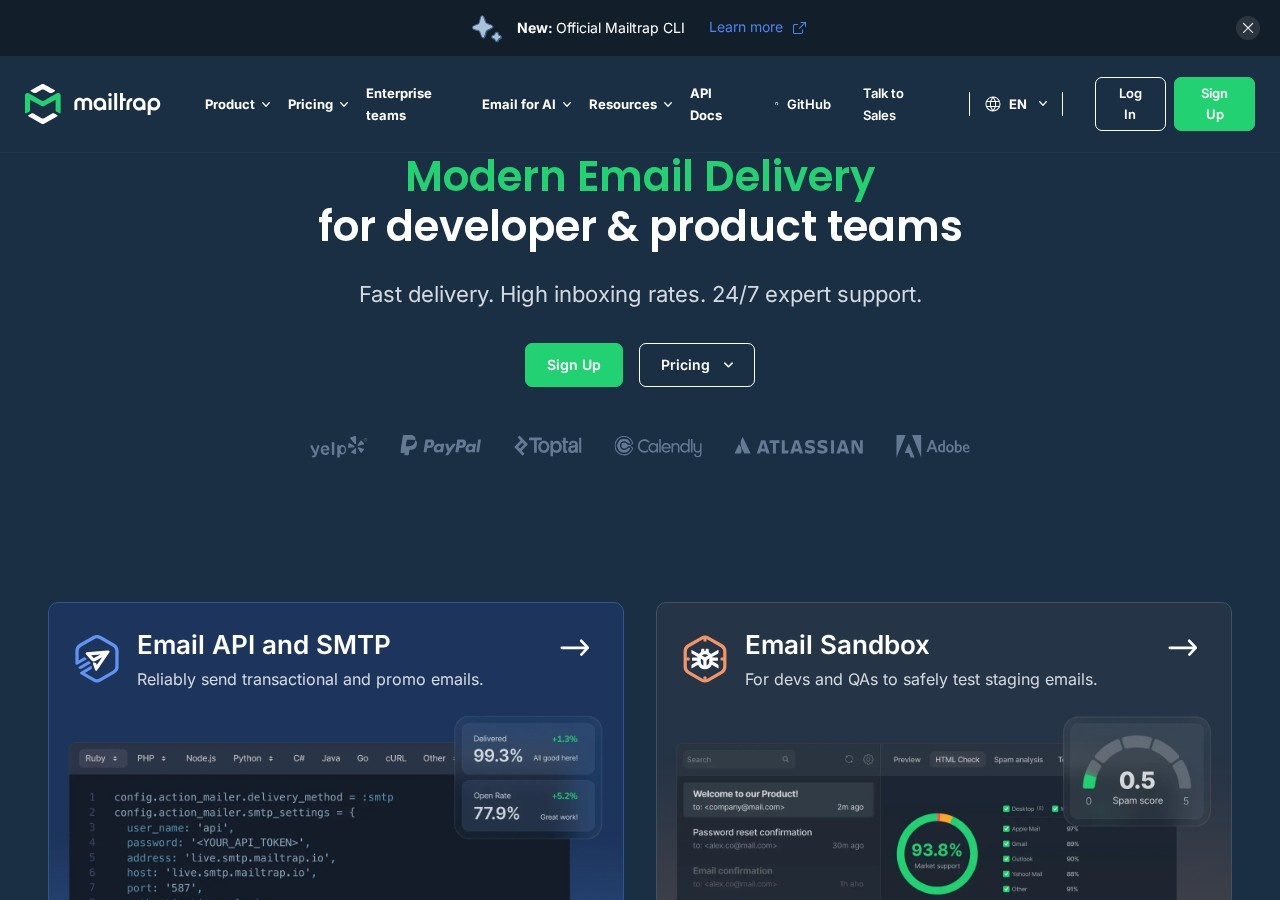
Task: Toggle the Desktop checkbox in HTML Check
Action: tap(1005, 808)
